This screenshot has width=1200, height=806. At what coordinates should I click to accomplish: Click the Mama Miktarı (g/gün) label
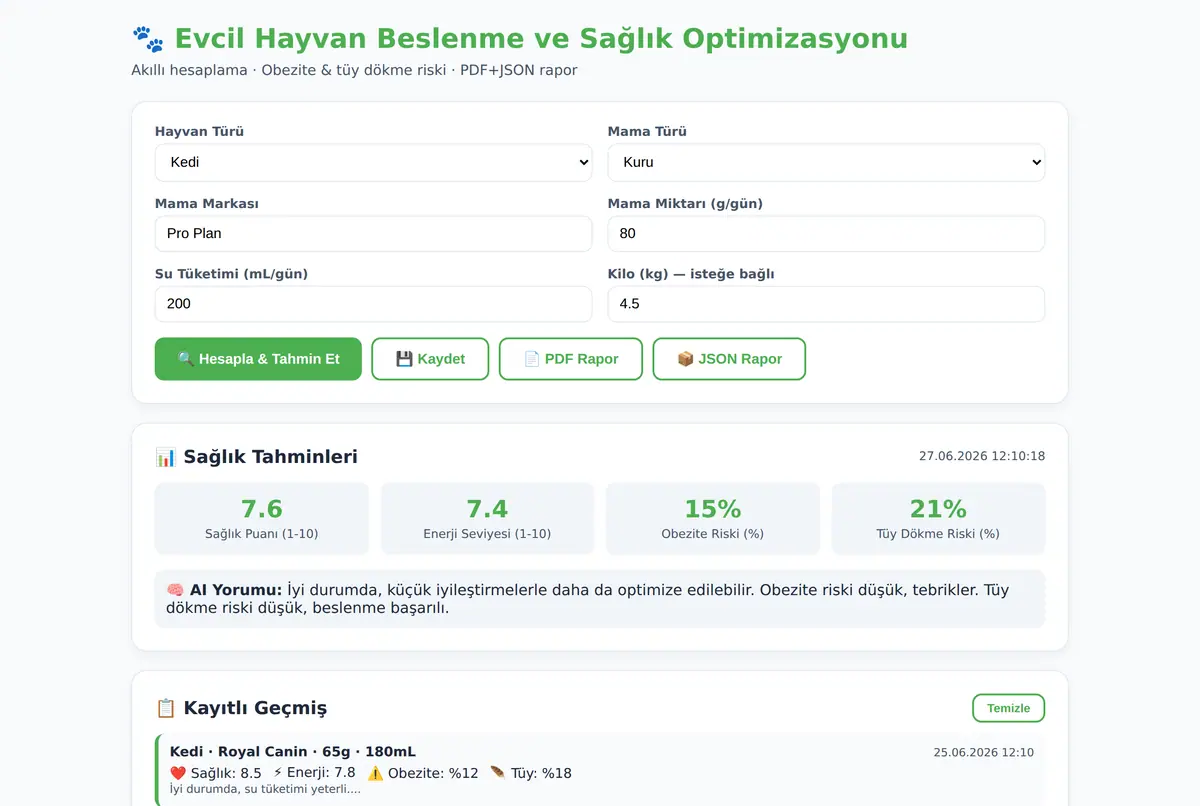(685, 203)
